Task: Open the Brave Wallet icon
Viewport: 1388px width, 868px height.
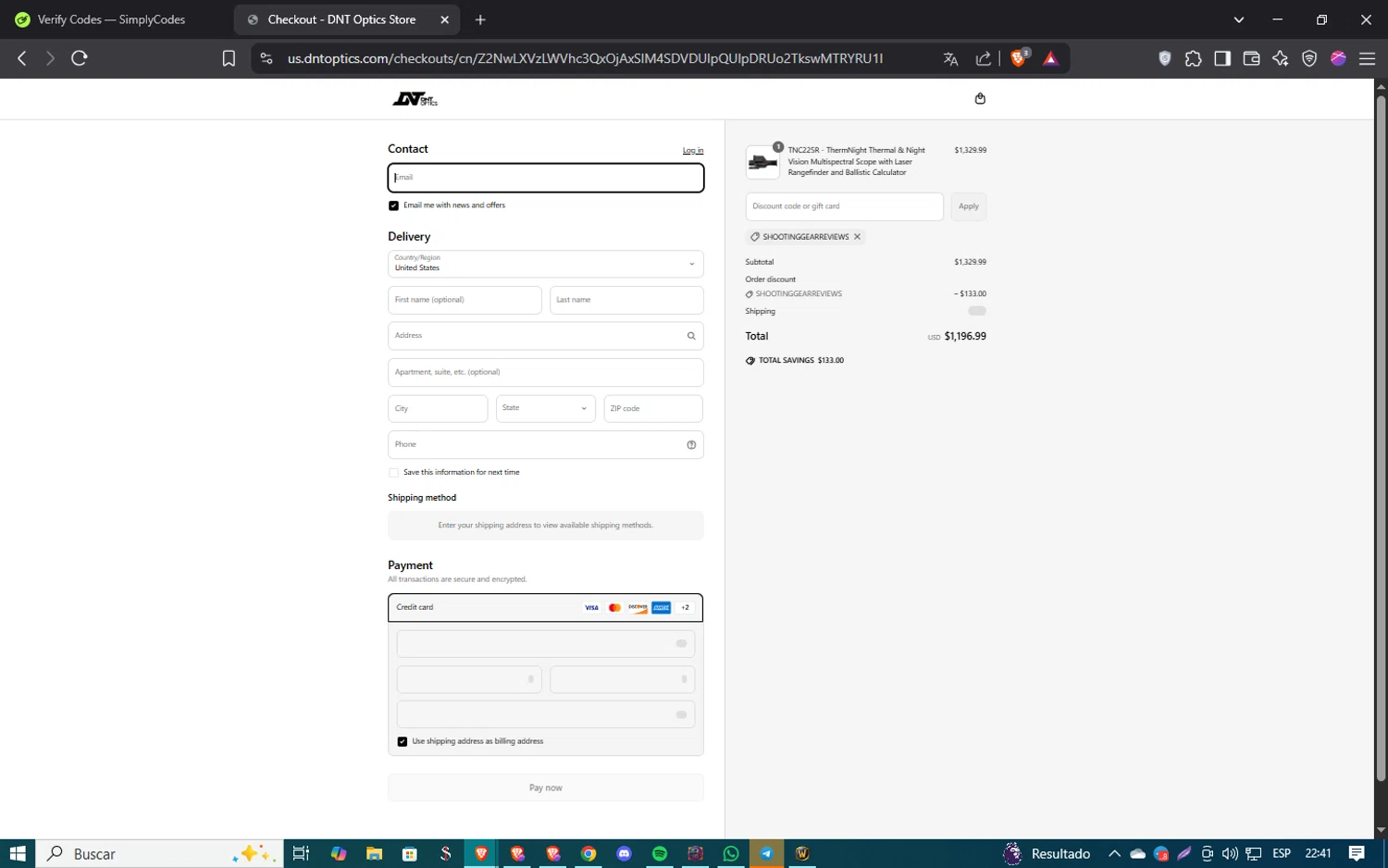Action: click(1251, 58)
